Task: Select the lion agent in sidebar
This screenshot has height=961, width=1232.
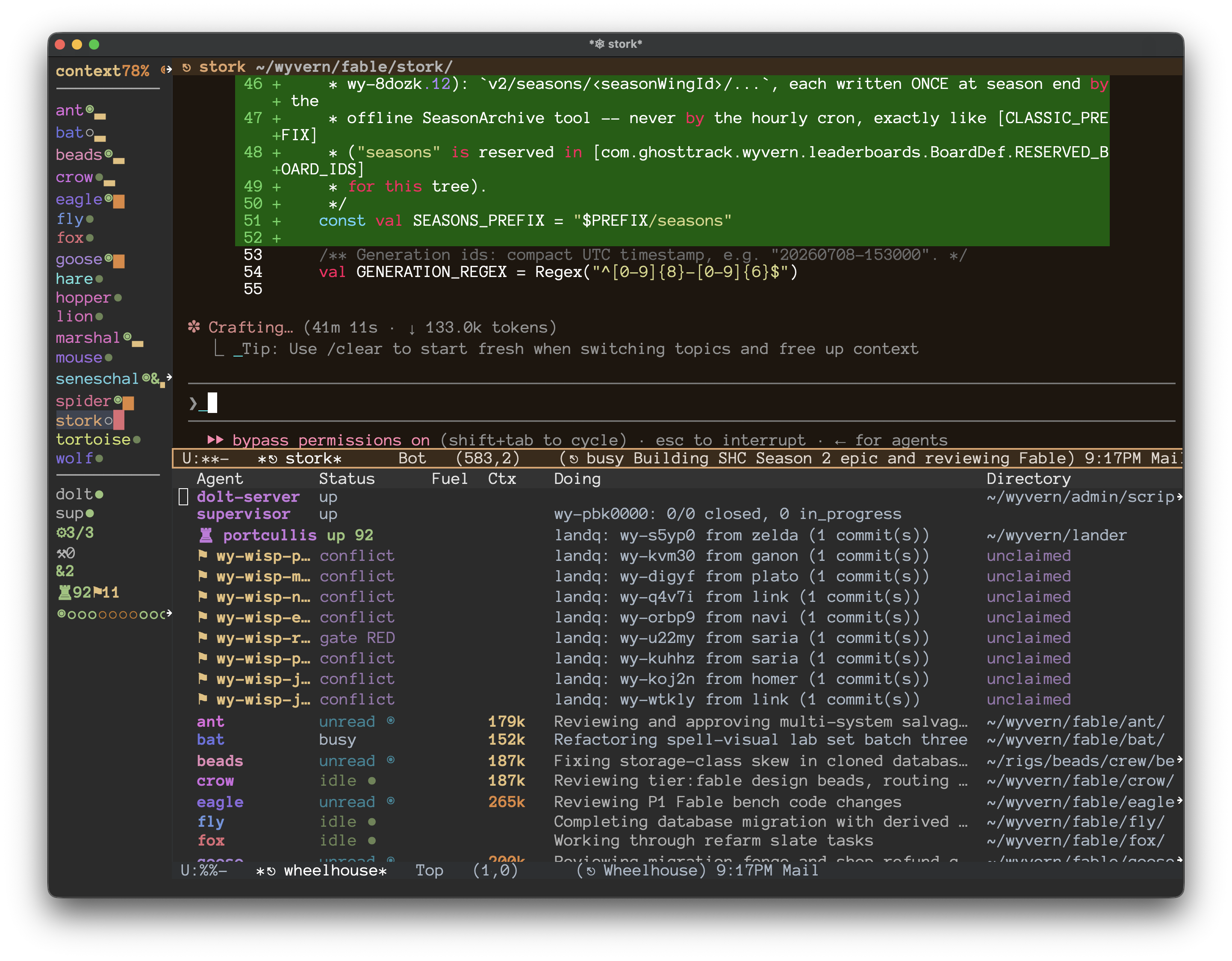Action: [x=74, y=316]
